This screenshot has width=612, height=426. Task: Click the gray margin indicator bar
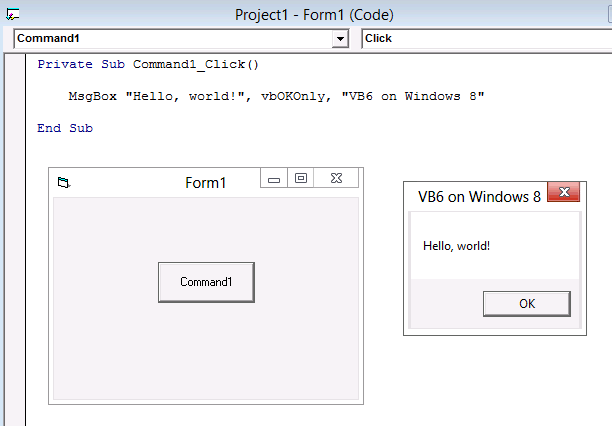coord(16,240)
